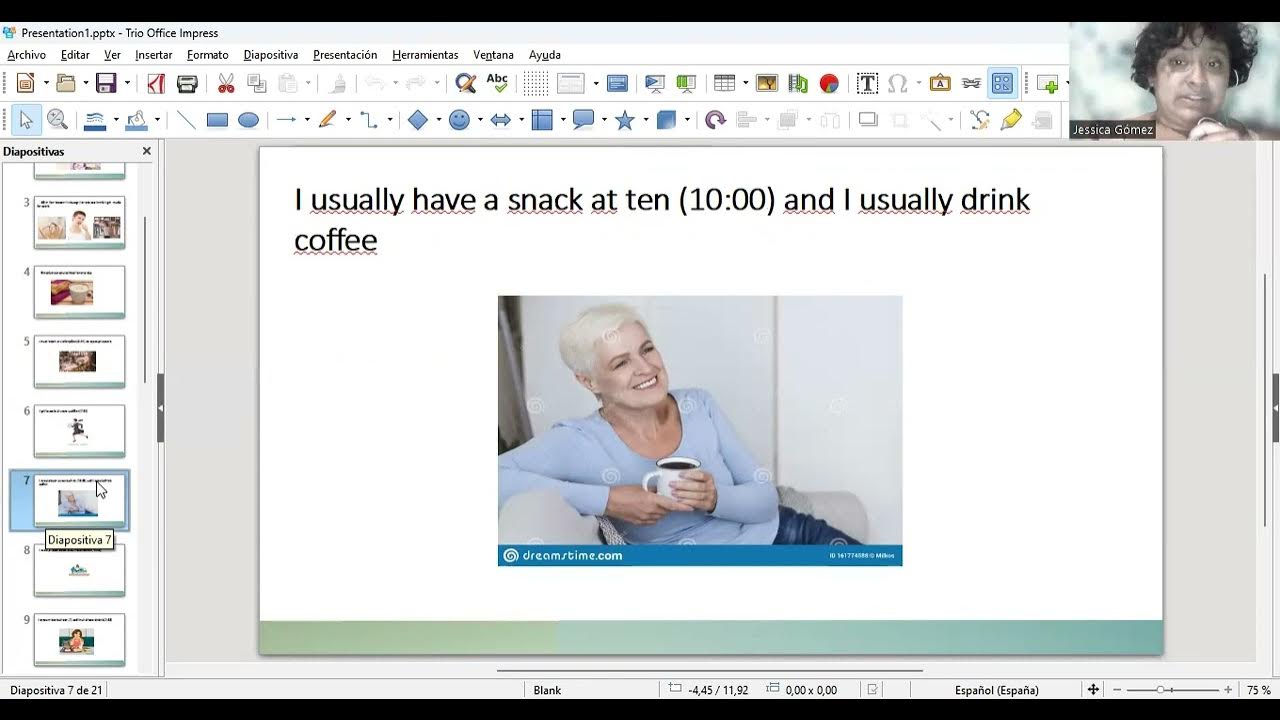Run spelling check with the Abc icon
This screenshot has width=1280, height=720.
(497, 84)
